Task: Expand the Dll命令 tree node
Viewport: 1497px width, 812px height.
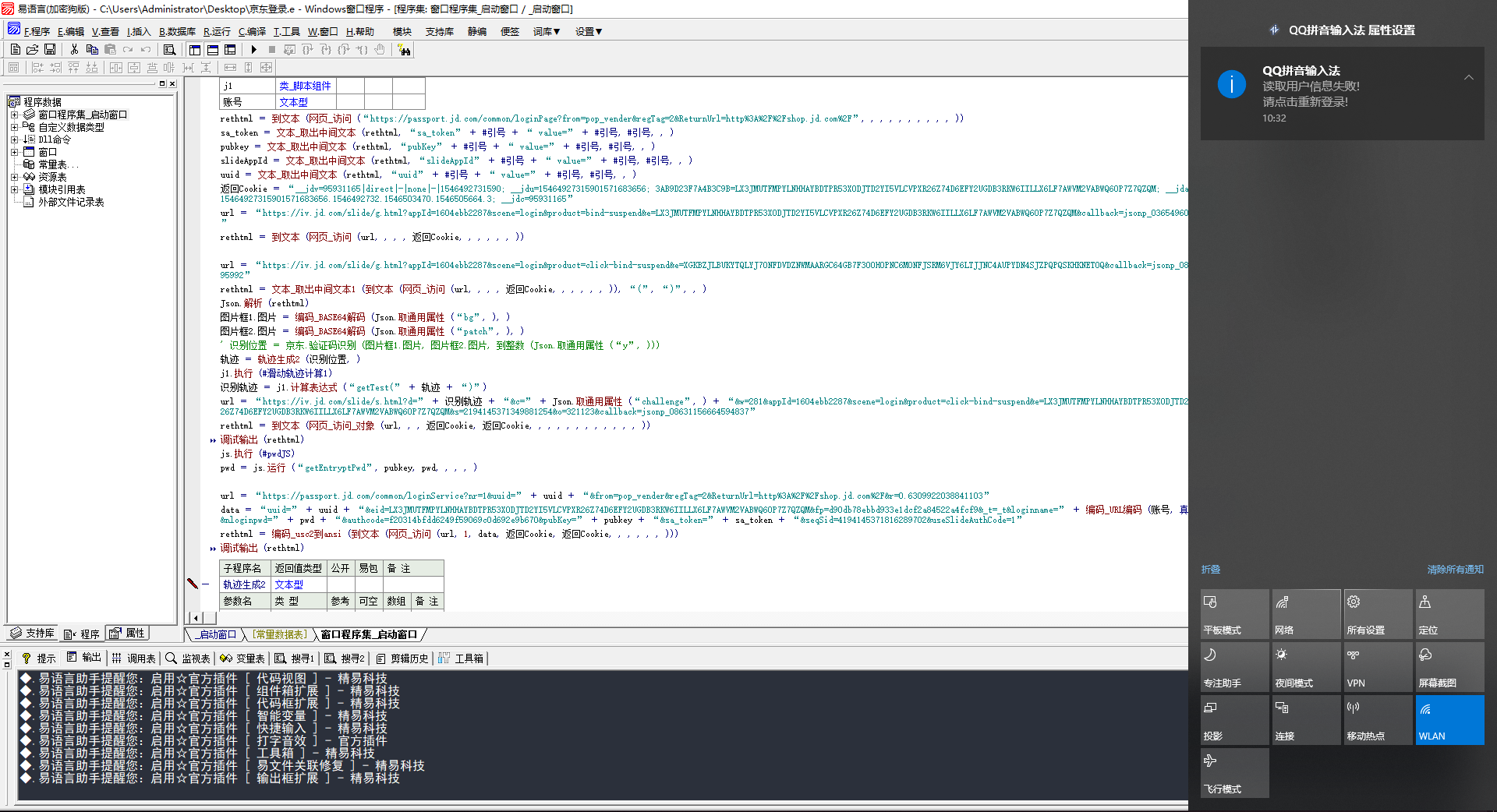Action: (x=14, y=139)
